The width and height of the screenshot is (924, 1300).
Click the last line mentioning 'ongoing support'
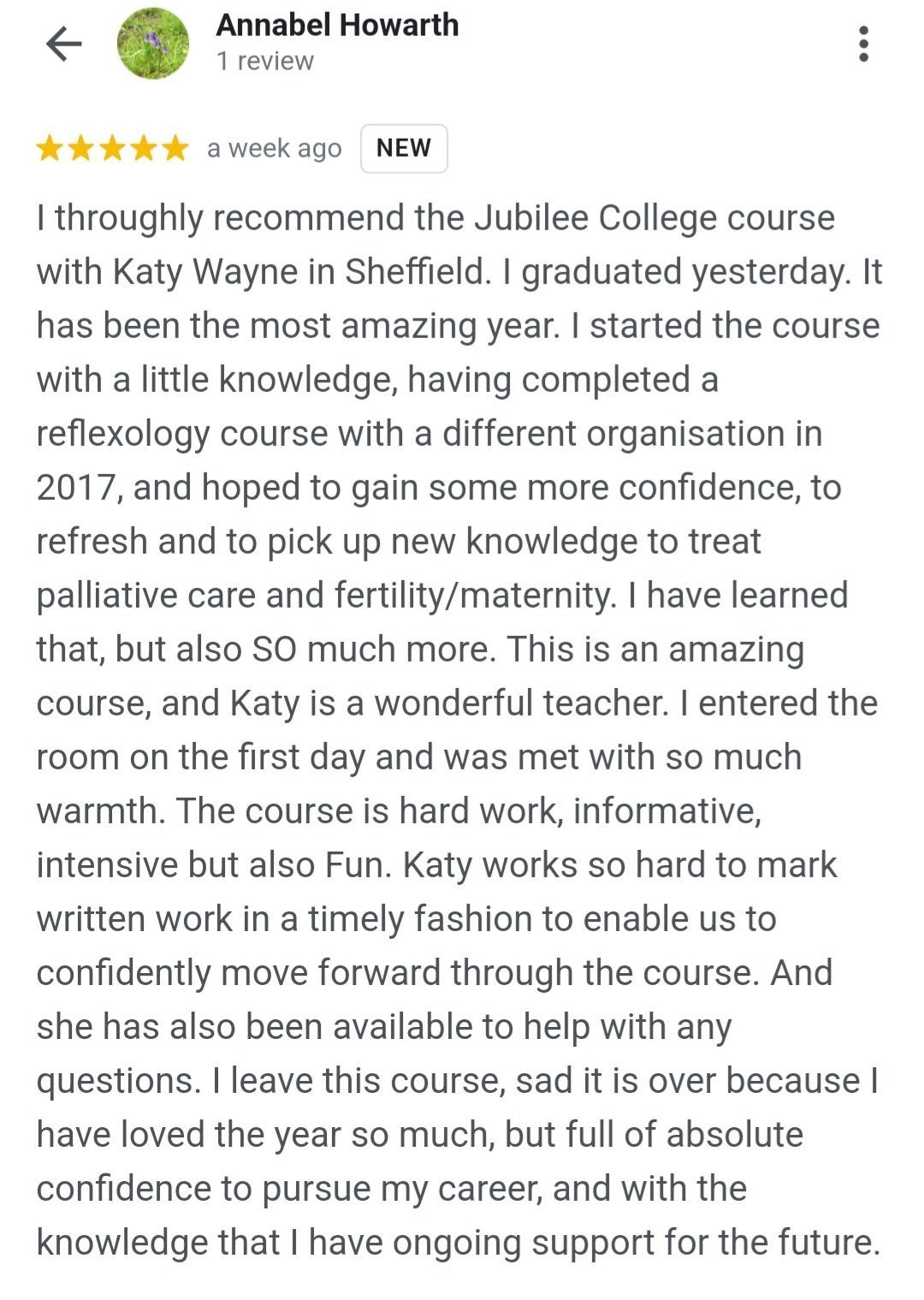tap(459, 1243)
